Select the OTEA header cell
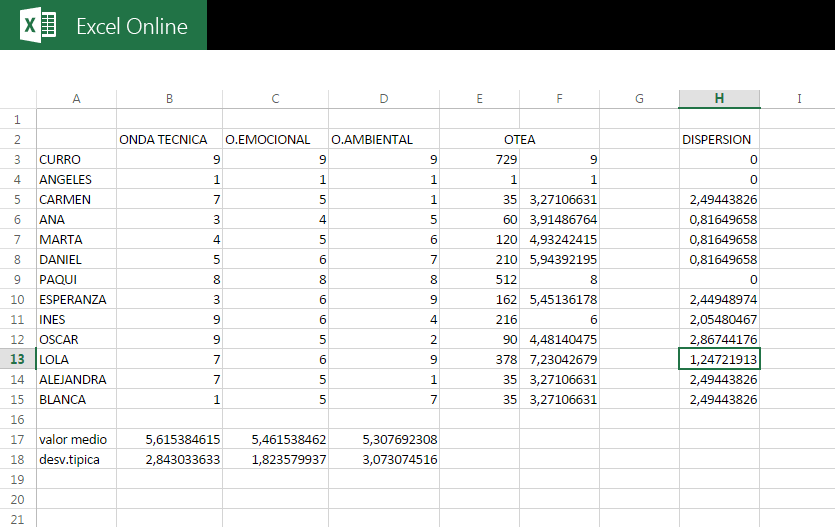The image size is (835, 527). [x=519, y=139]
